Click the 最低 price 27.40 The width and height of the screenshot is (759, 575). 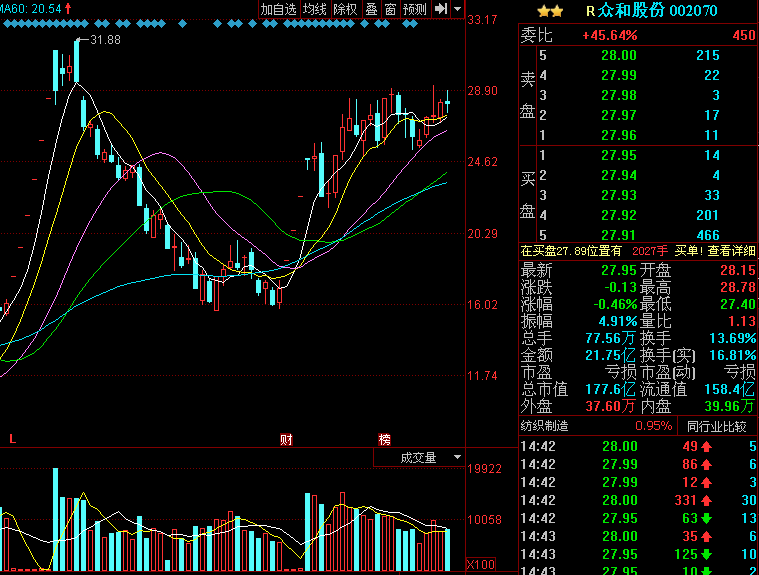pos(738,304)
